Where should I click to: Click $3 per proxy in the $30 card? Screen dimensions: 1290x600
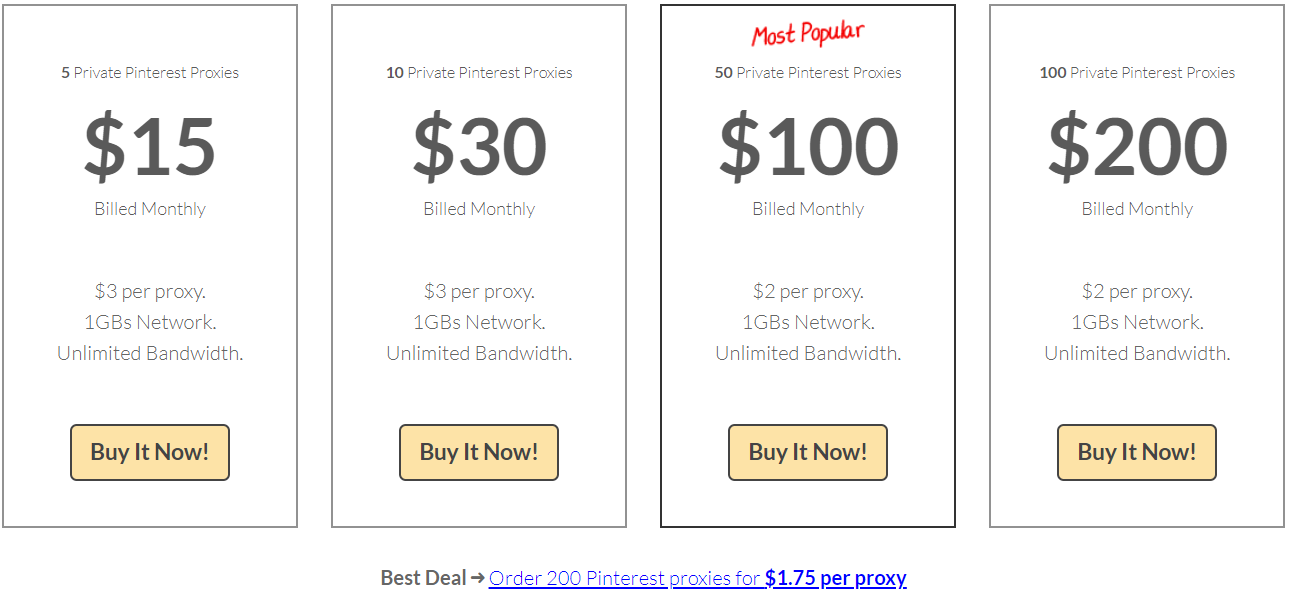(479, 292)
